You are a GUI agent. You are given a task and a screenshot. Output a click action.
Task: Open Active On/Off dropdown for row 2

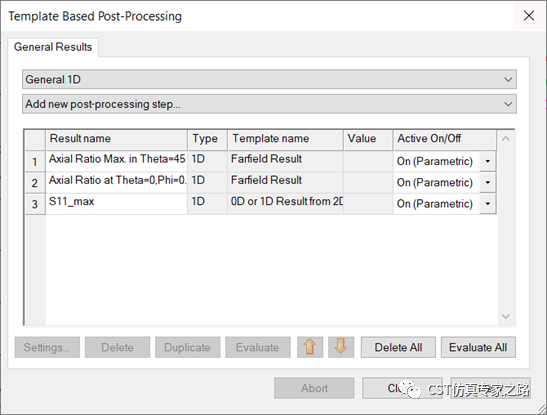[487, 182]
